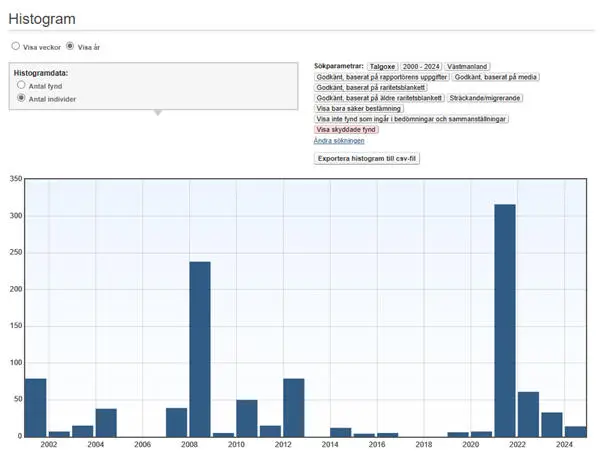602x459 pixels.
Task: Select the 'Visa veckor' radio button
Action: click(15, 46)
